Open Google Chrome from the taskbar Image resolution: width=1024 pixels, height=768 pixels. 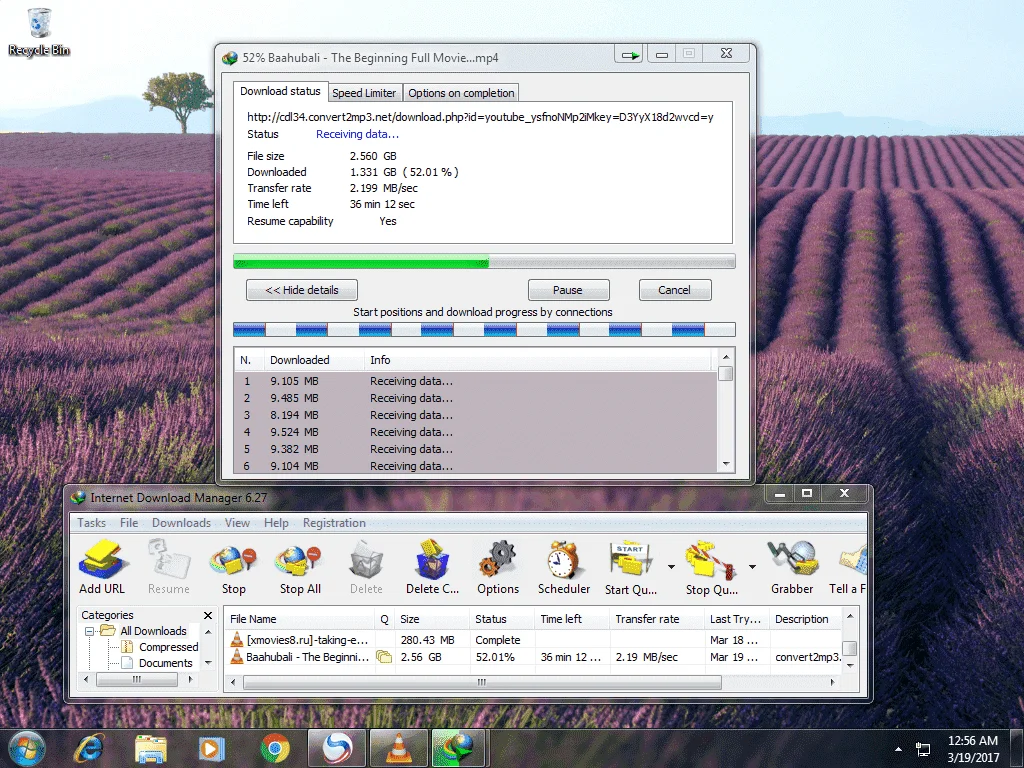pyautogui.click(x=275, y=748)
